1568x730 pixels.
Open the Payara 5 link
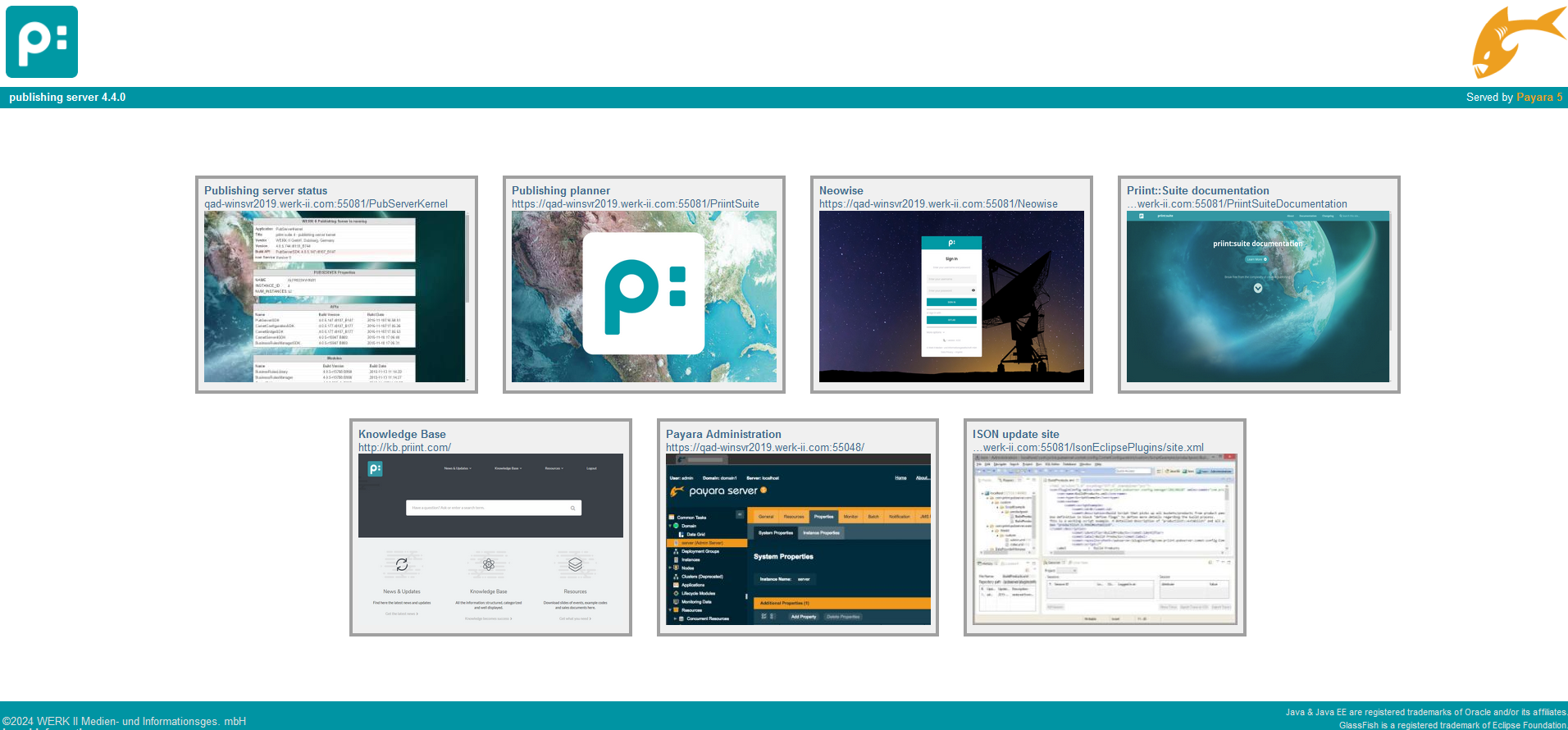coord(1538,98)
